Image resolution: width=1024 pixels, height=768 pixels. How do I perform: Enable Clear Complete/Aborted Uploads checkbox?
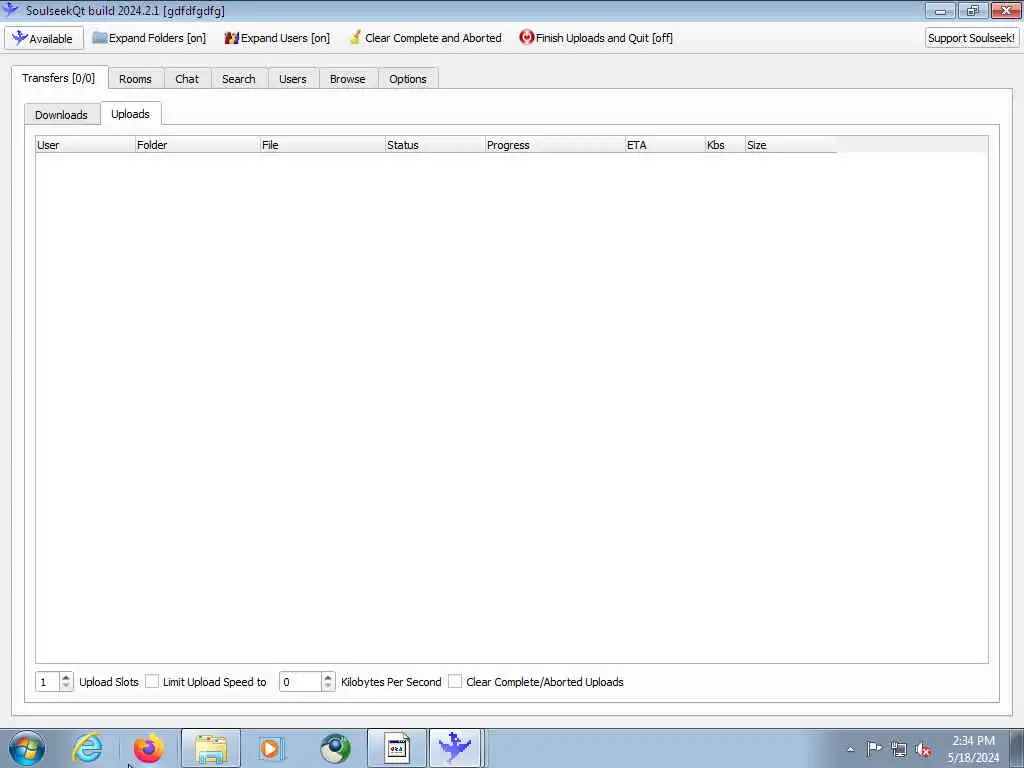coord(455,681)
